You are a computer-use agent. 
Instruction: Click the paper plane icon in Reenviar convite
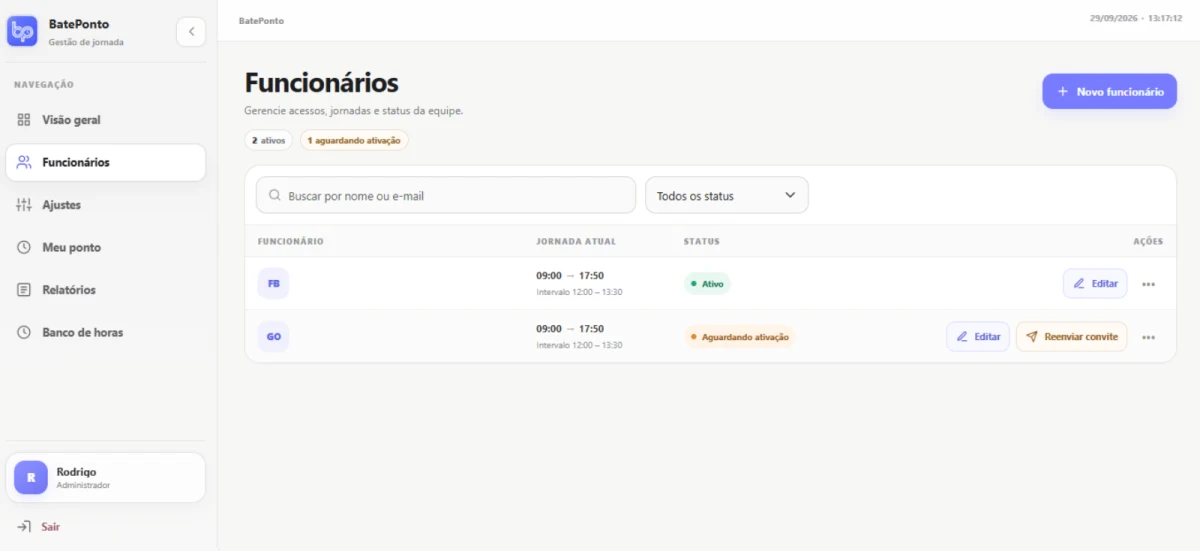point(1032,337)
